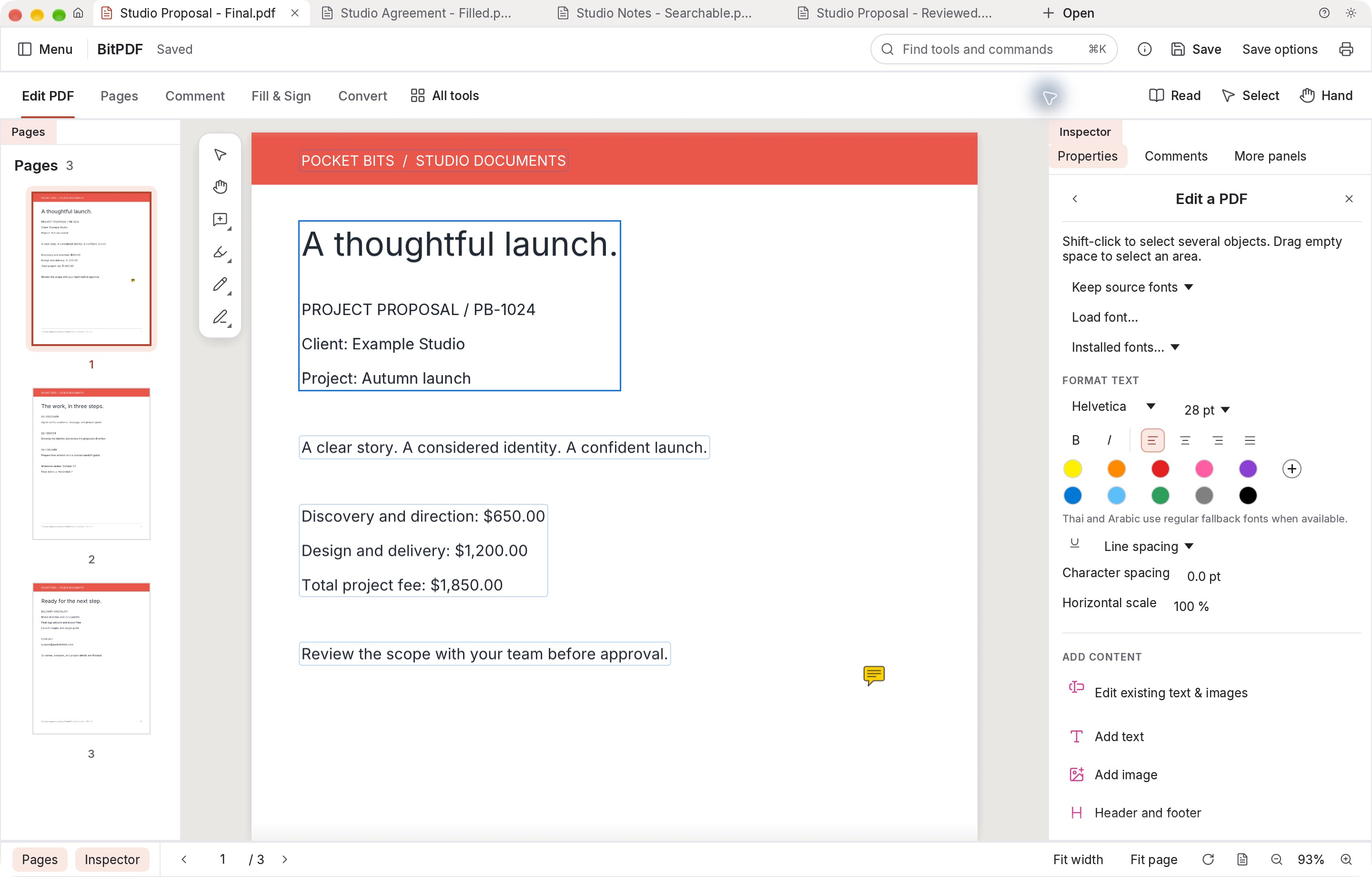Image resolution: width=1372 pixels, height=877 pixels.
Task: Open the Fill & Sign tab
Action: [x=281, y=96]
